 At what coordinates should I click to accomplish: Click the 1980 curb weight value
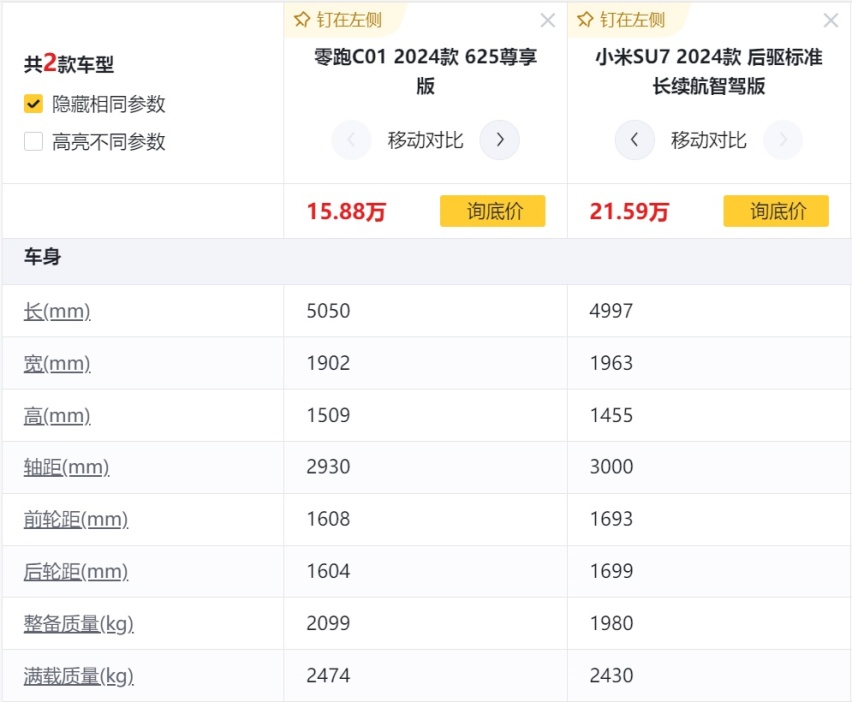tap(611, 623)
